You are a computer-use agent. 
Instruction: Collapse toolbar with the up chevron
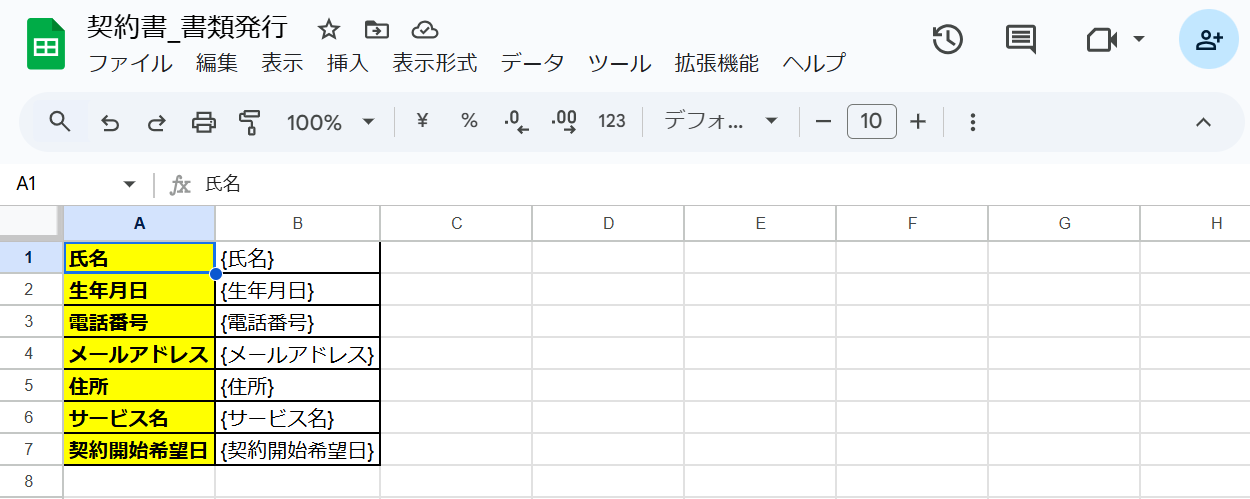click(x=1204, y=122)
